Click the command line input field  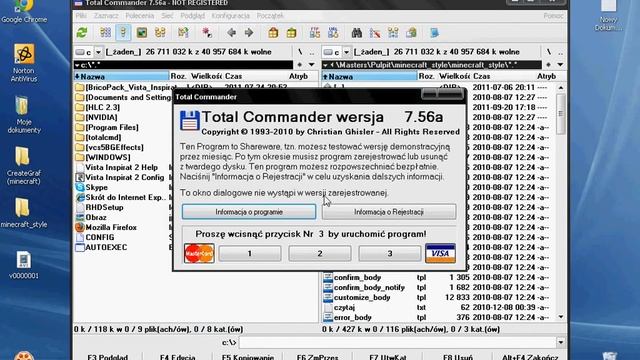coord(397,342)
